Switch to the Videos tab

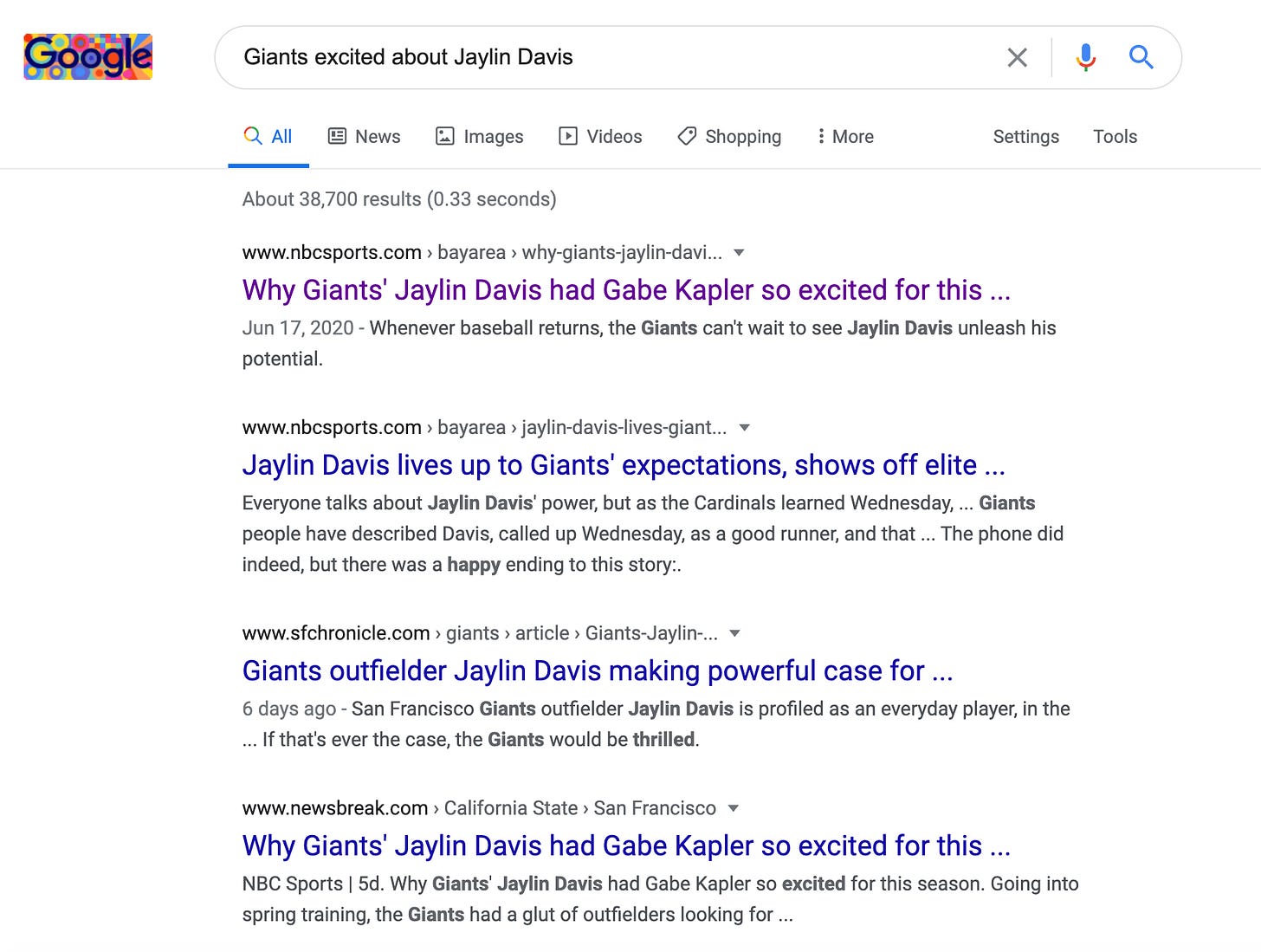coord(600,137)
